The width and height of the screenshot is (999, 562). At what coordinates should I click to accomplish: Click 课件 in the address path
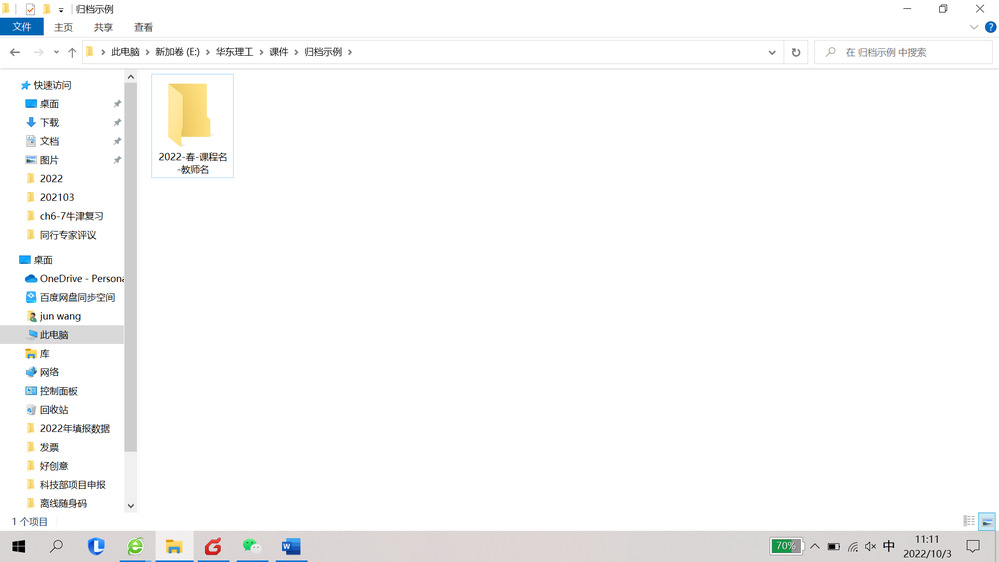278,52
